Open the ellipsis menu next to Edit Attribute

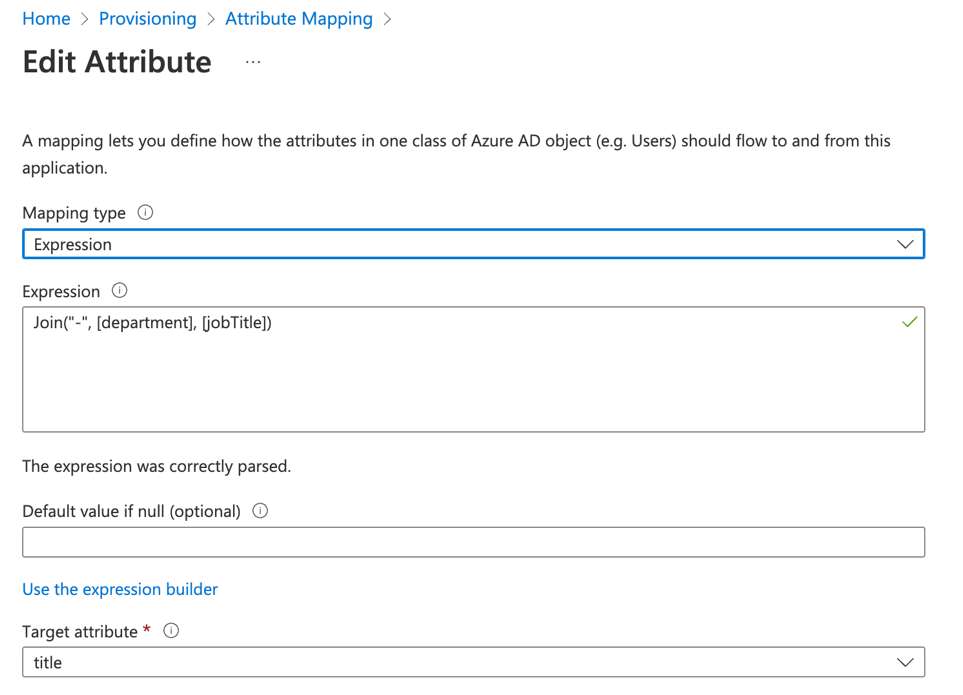(x=252, y=61)
